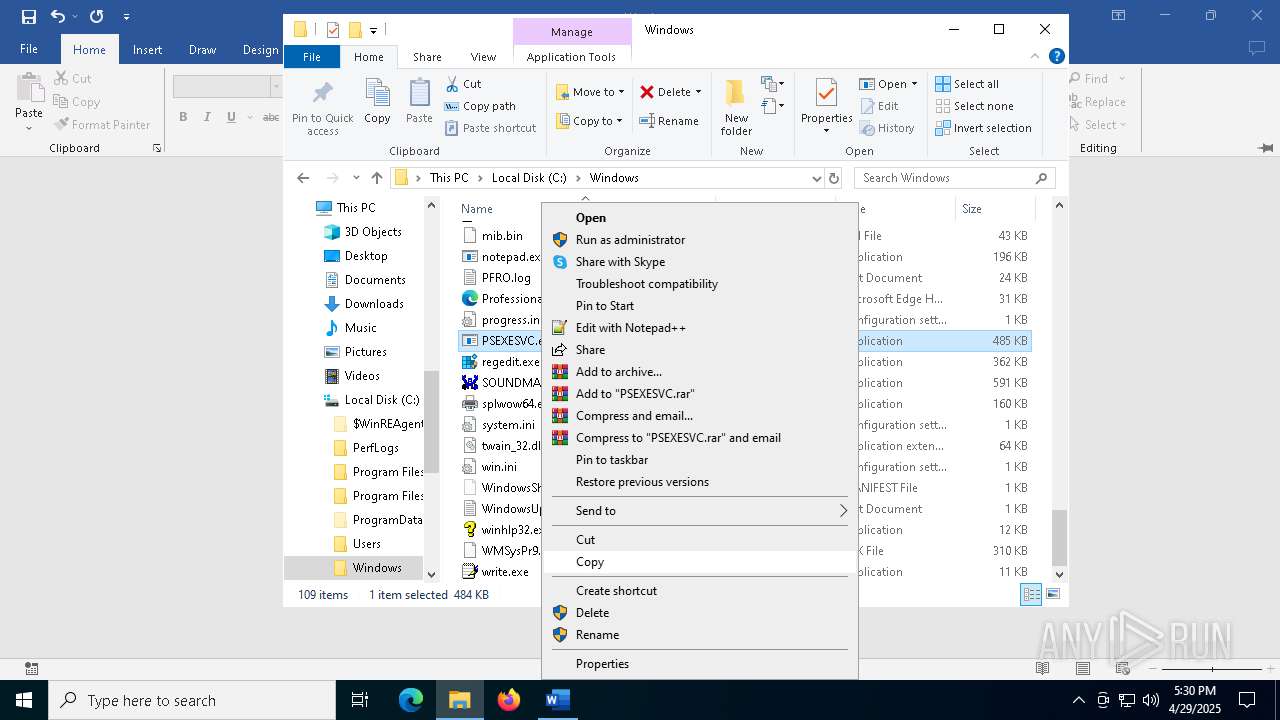1280x720 pixels.
Task: Click Copy path in Explorer ribbon
Action: coord(480,106)
